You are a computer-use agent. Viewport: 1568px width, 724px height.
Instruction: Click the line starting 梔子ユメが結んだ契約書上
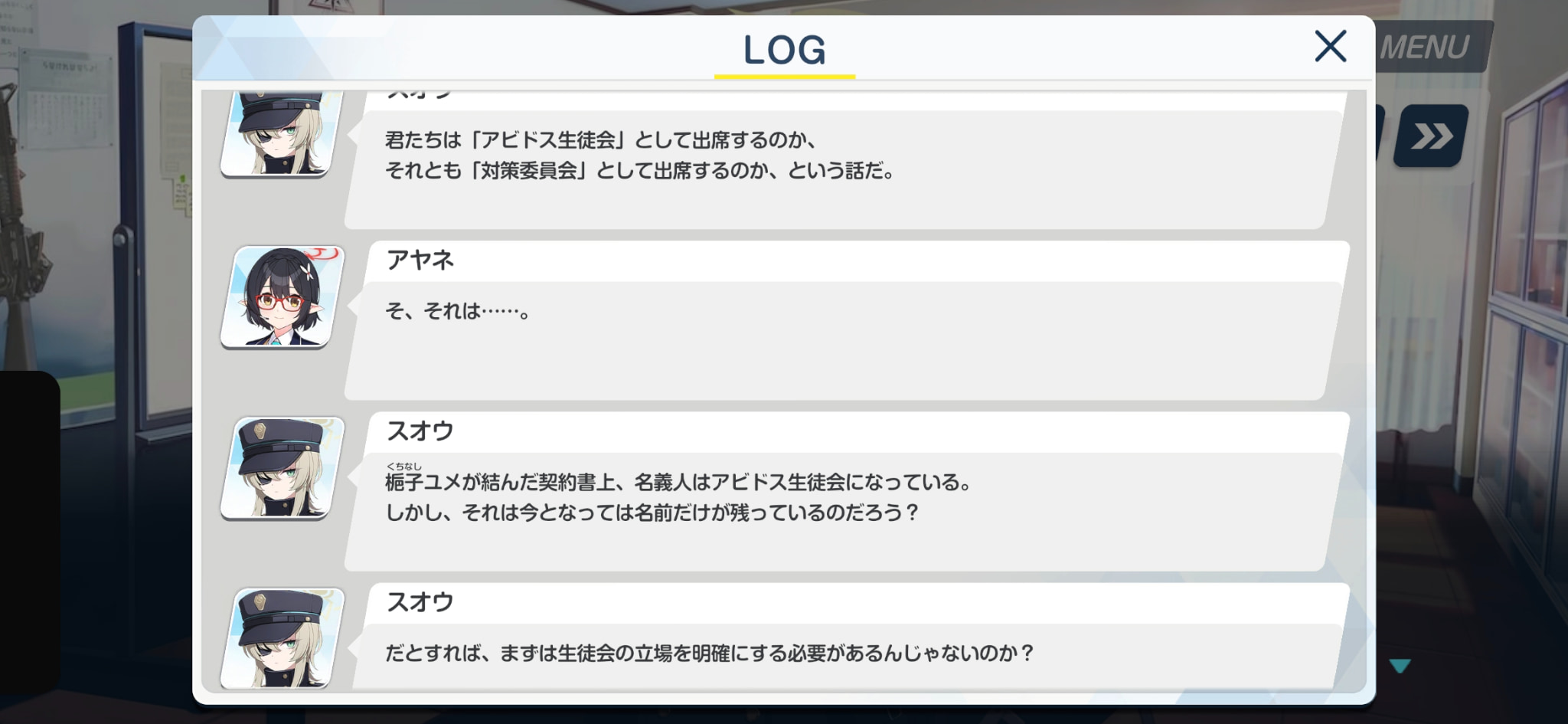click(x=678, y=482)
